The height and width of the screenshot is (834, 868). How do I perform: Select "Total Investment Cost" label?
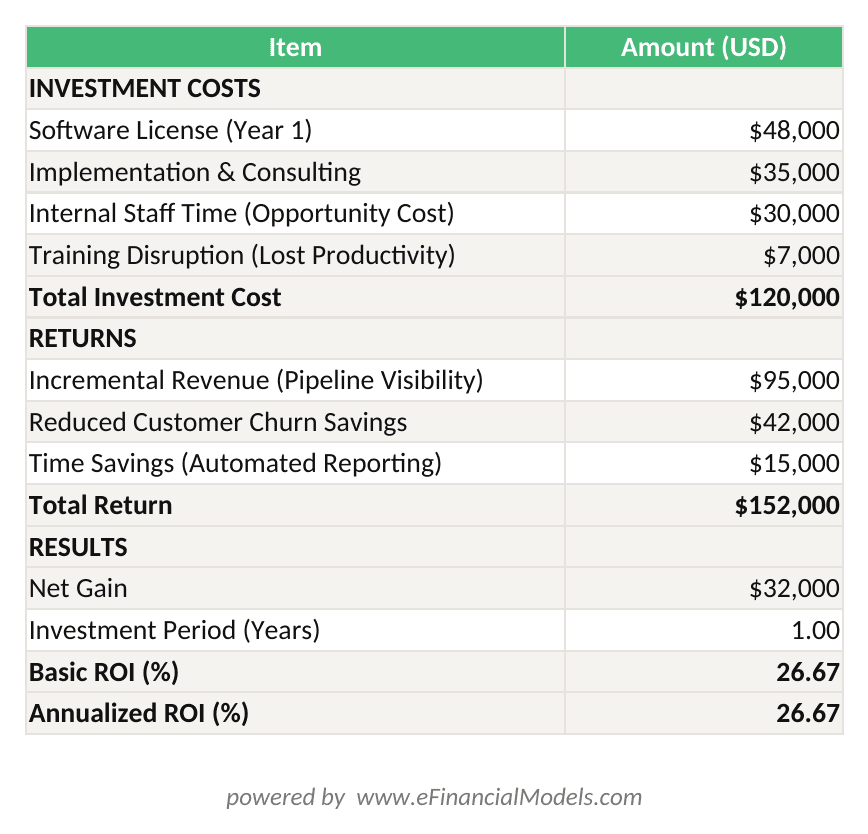(x=155, y=297)
